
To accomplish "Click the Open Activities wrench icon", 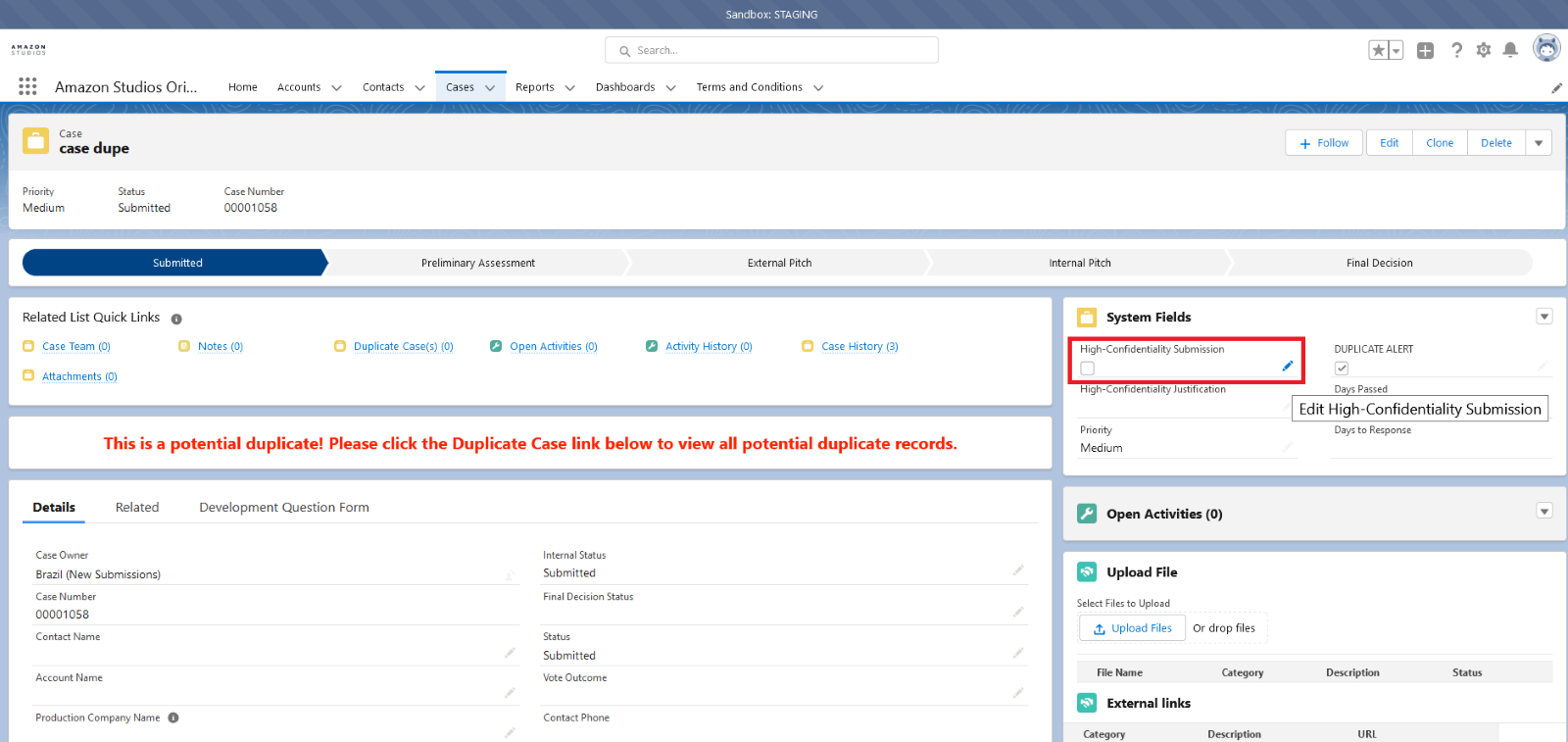I will [1087, 514].
